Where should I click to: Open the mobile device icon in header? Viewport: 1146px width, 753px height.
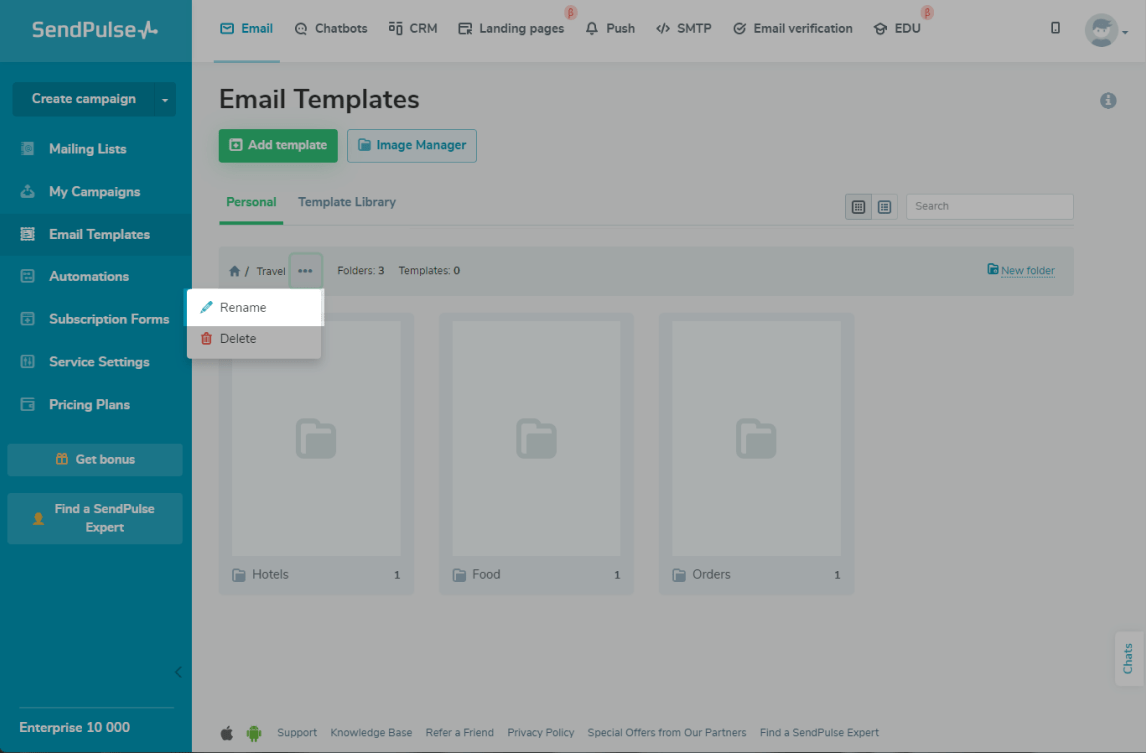(1055, 28)
